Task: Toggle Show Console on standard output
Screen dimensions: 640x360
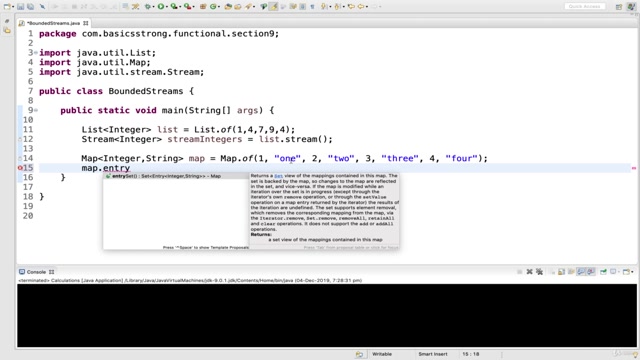Action: click(581, 272)
